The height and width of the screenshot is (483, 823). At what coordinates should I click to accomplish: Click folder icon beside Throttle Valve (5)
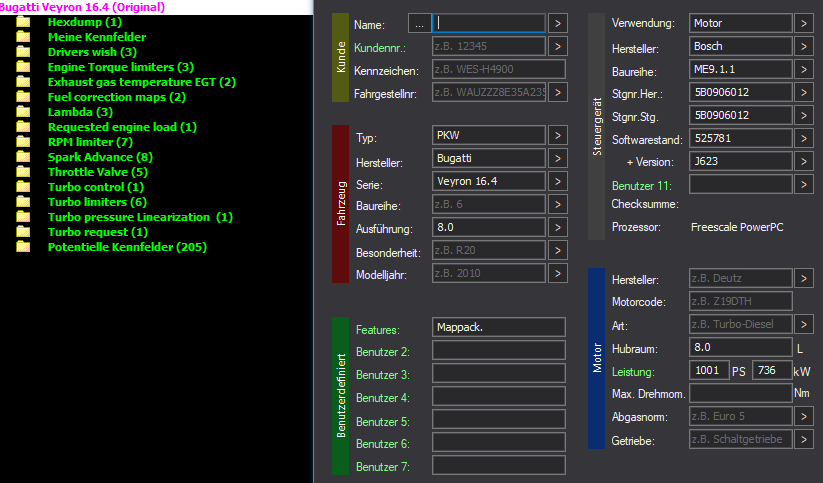(x=23, y=172)
